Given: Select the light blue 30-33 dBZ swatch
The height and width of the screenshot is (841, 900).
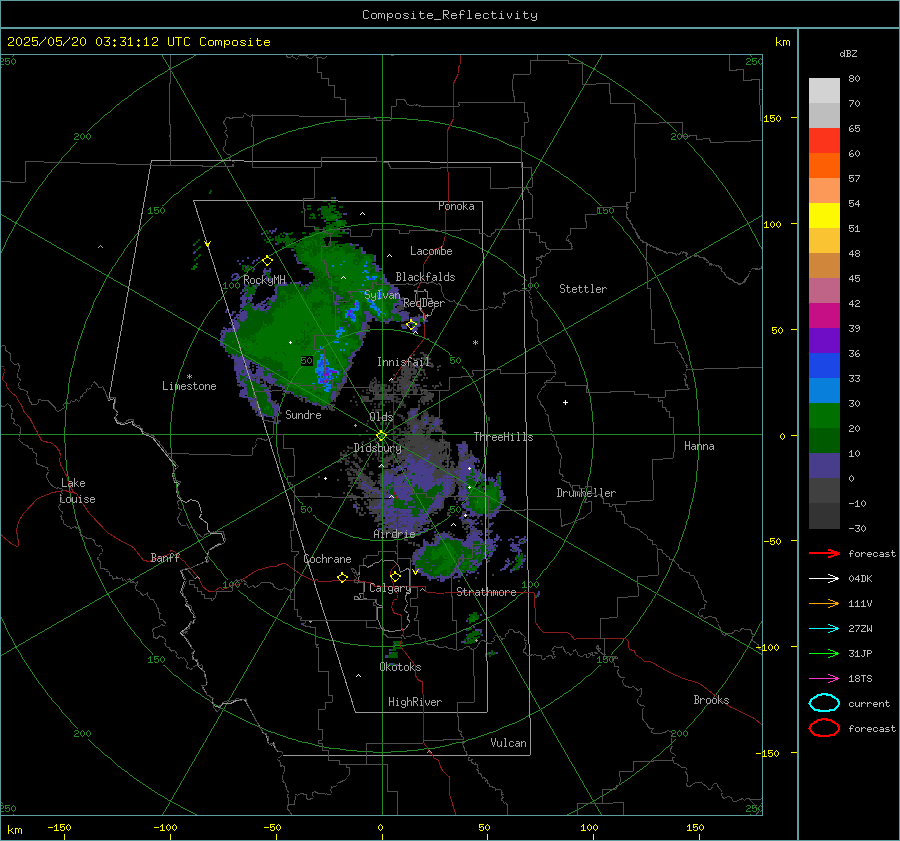Looking at the screenshot, I should tap(824, 390).
